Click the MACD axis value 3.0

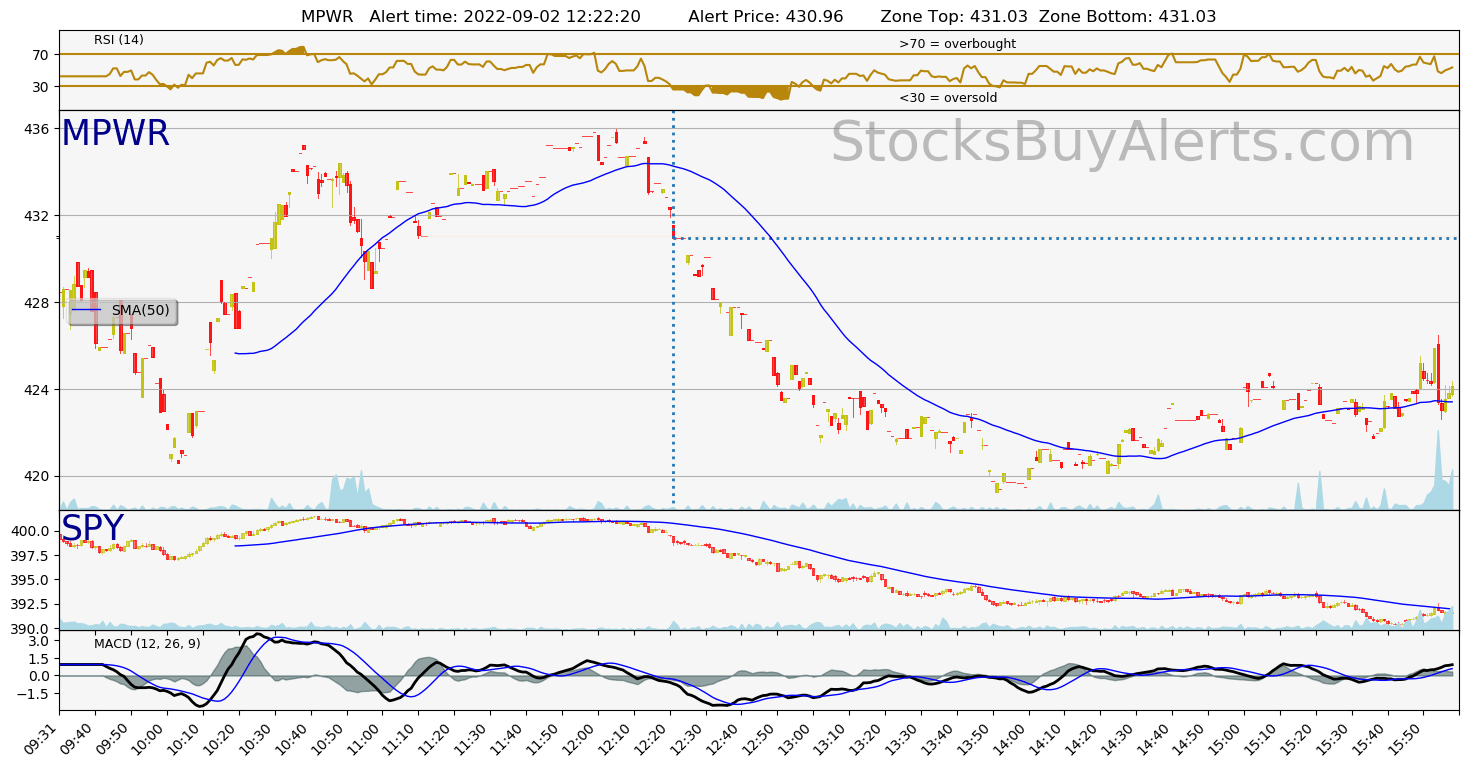tap(40, 641)
